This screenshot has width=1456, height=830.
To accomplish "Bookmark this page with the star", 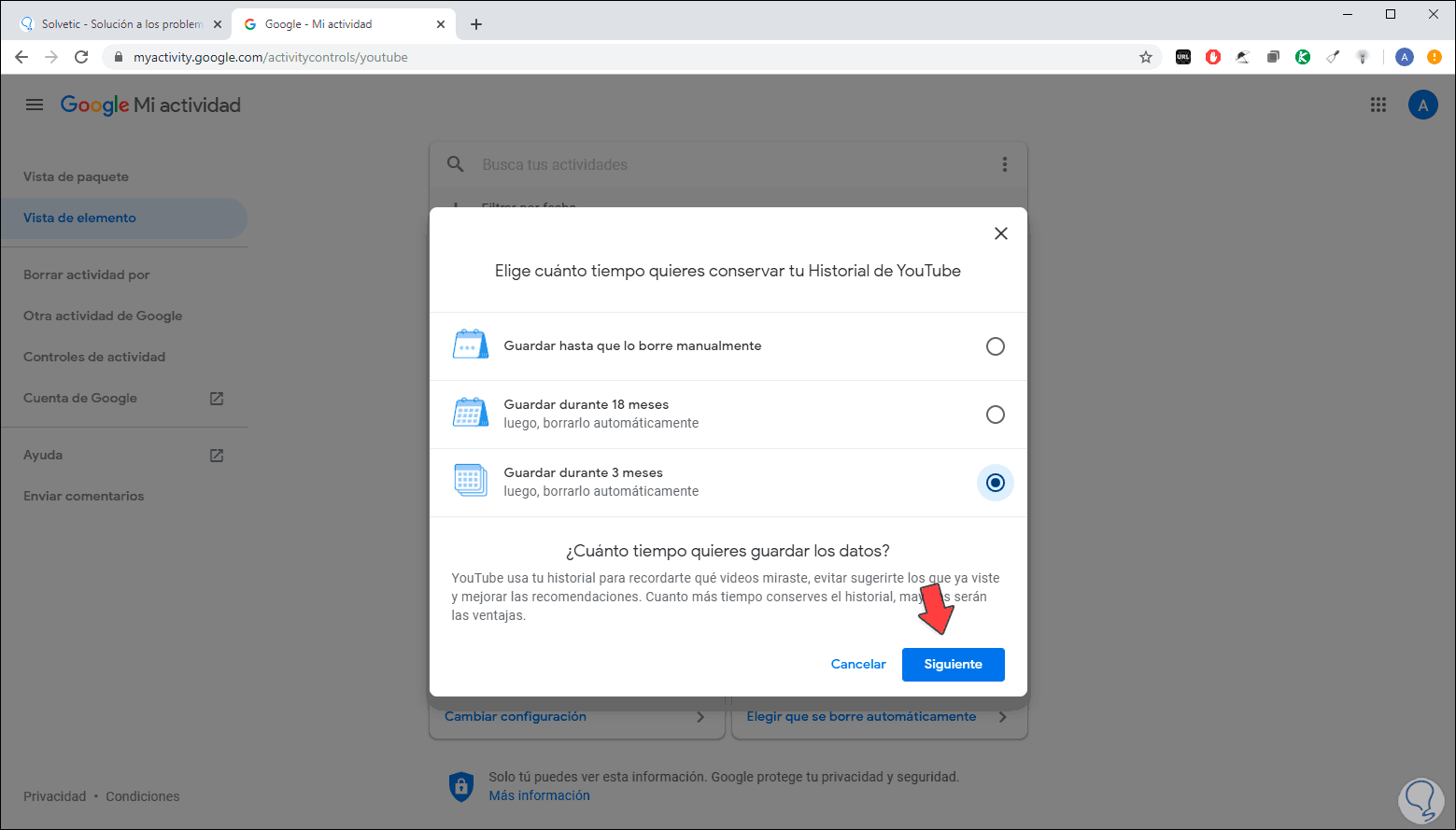I will pos(1146,57).
